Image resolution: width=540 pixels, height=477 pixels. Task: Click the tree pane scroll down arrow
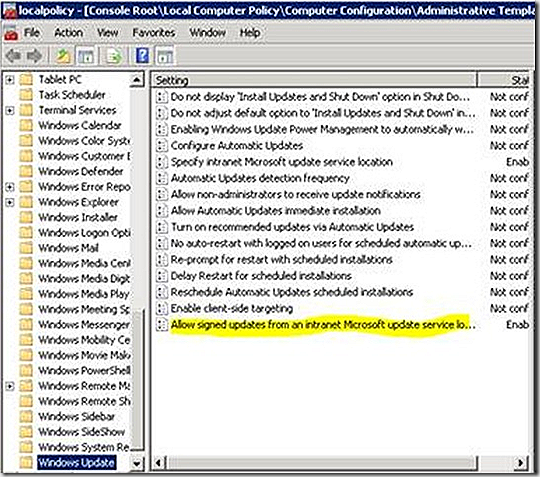[x=137, y=464]
